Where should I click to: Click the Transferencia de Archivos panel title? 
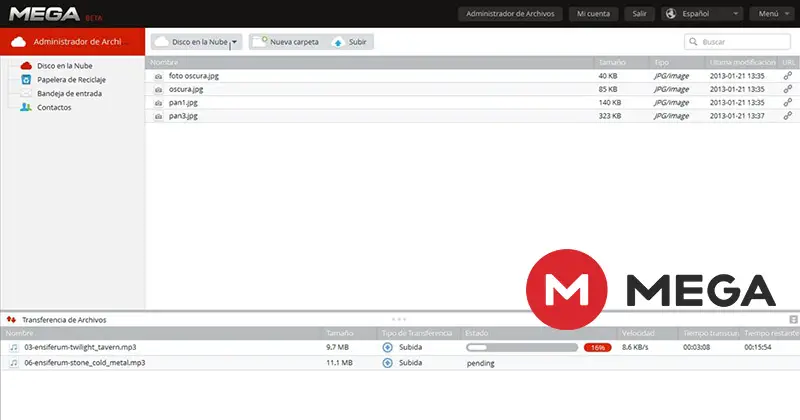pos(64,320)
